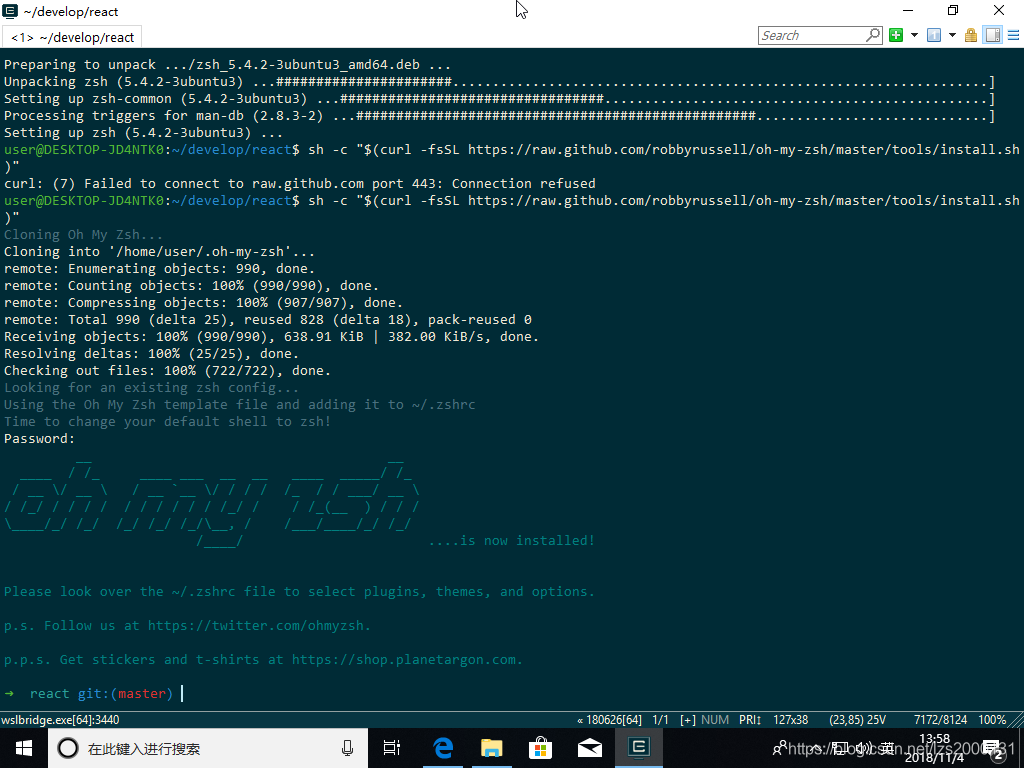Launch Microsoft Edge from the taskbar

click(443, 748)
